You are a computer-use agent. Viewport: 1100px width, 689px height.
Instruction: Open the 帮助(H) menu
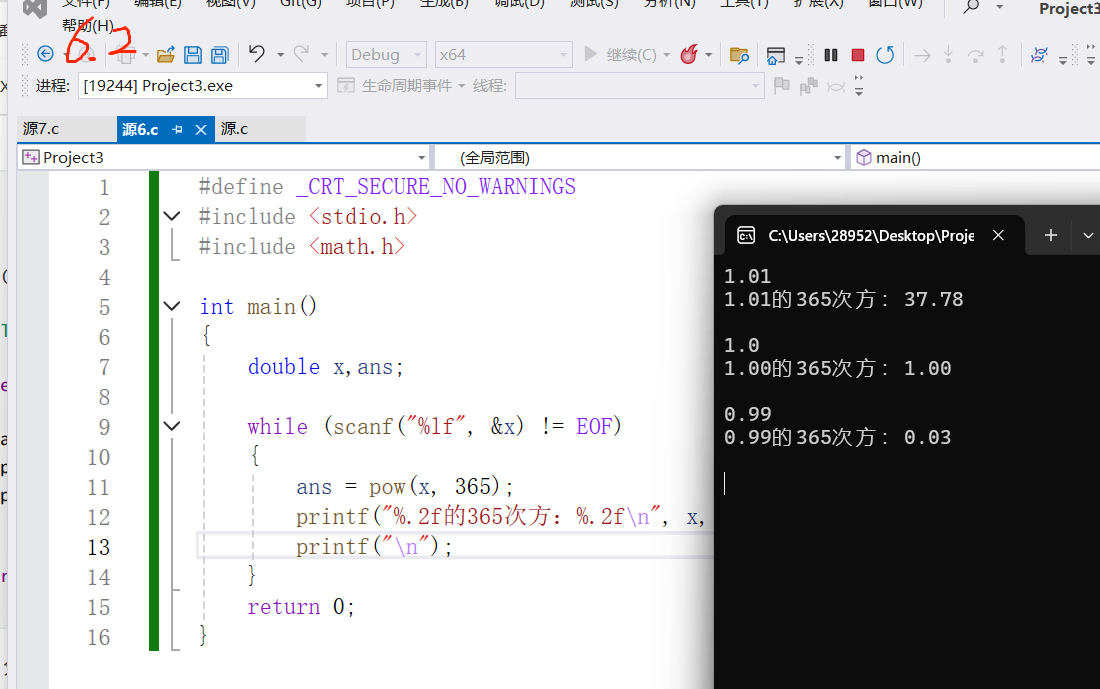88,25
